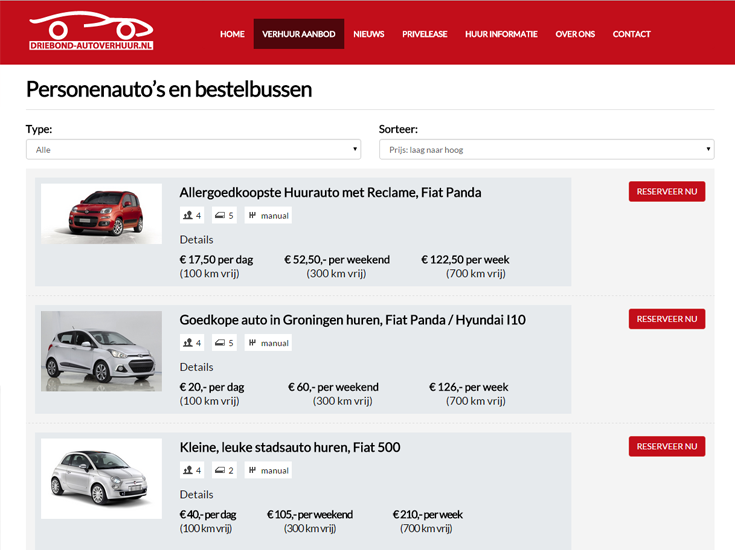The width and height of the screenshot is (735, 550).
Task: Click the € 126,- per week price
Action: (x=468, y=387)
